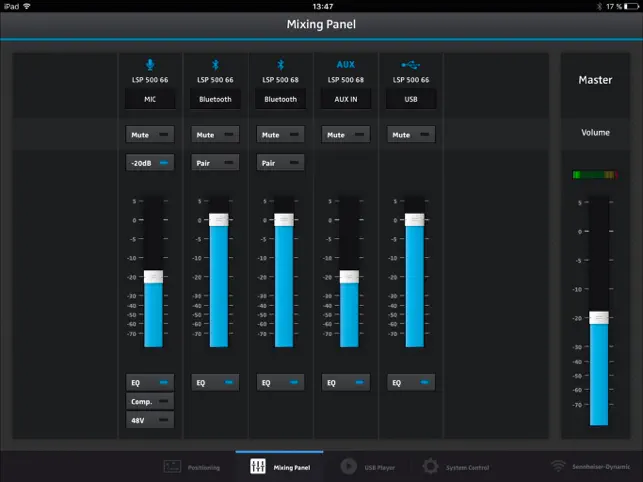Tap the 13:47 clock in status bar
This screenshot has width=643, height=482.
coord(323,6)
